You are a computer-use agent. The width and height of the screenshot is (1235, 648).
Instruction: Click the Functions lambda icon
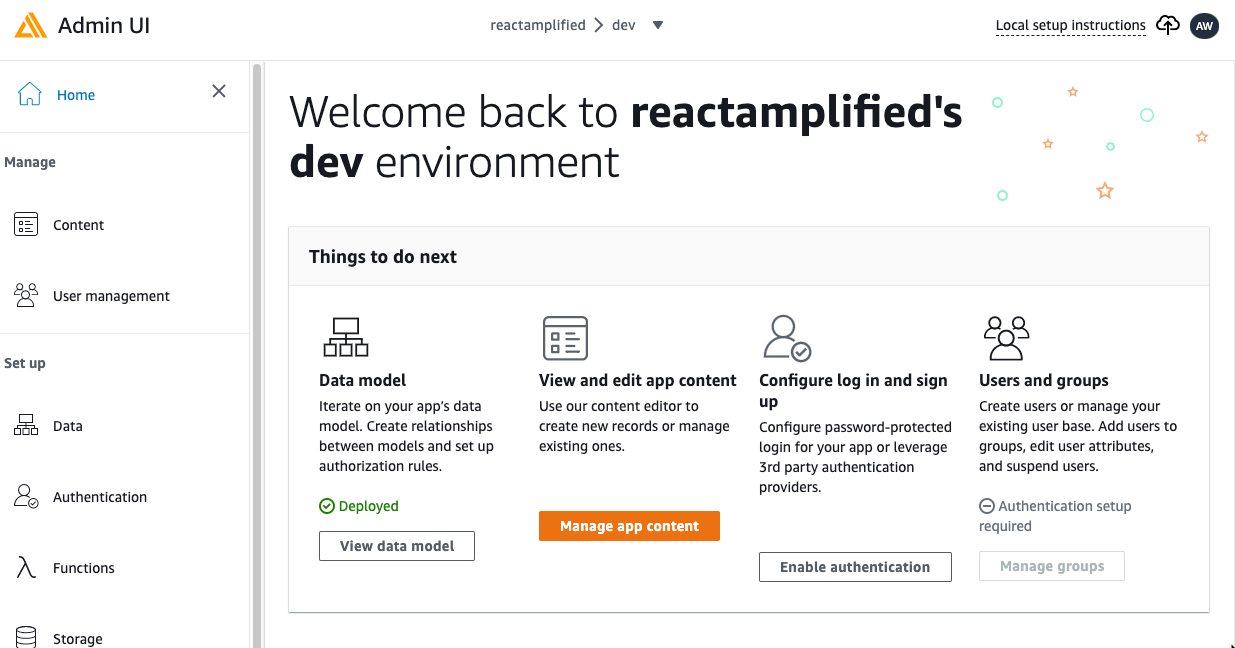(26, 567)
